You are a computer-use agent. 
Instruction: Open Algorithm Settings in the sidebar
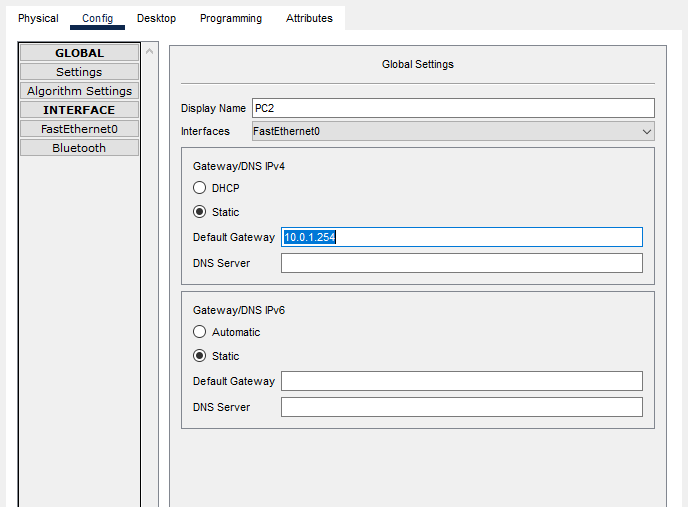[79, 91]
